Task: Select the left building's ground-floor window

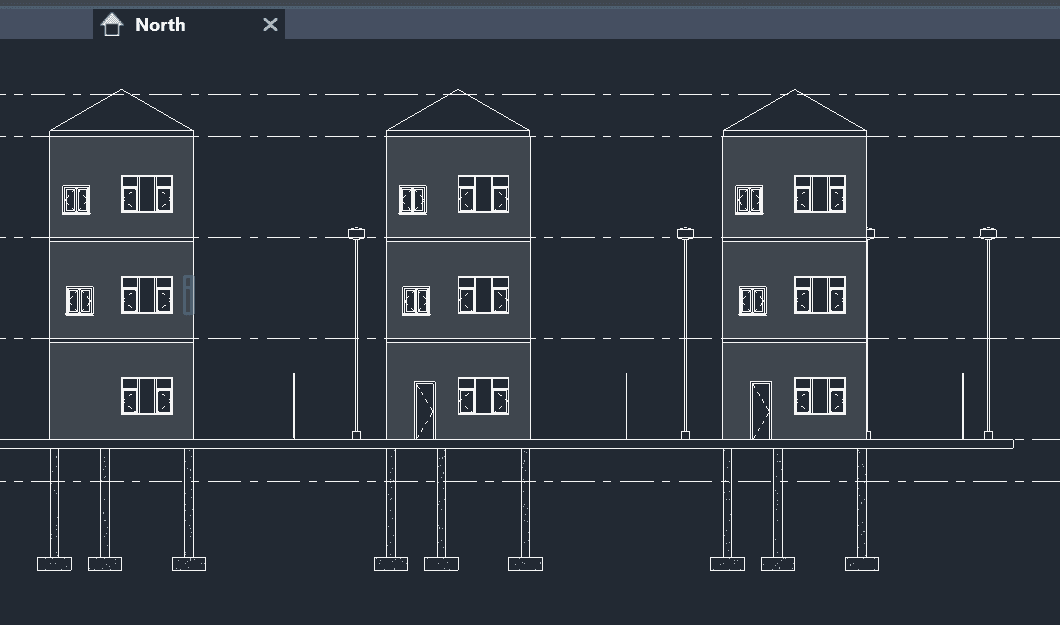Action: coord(147,396)
